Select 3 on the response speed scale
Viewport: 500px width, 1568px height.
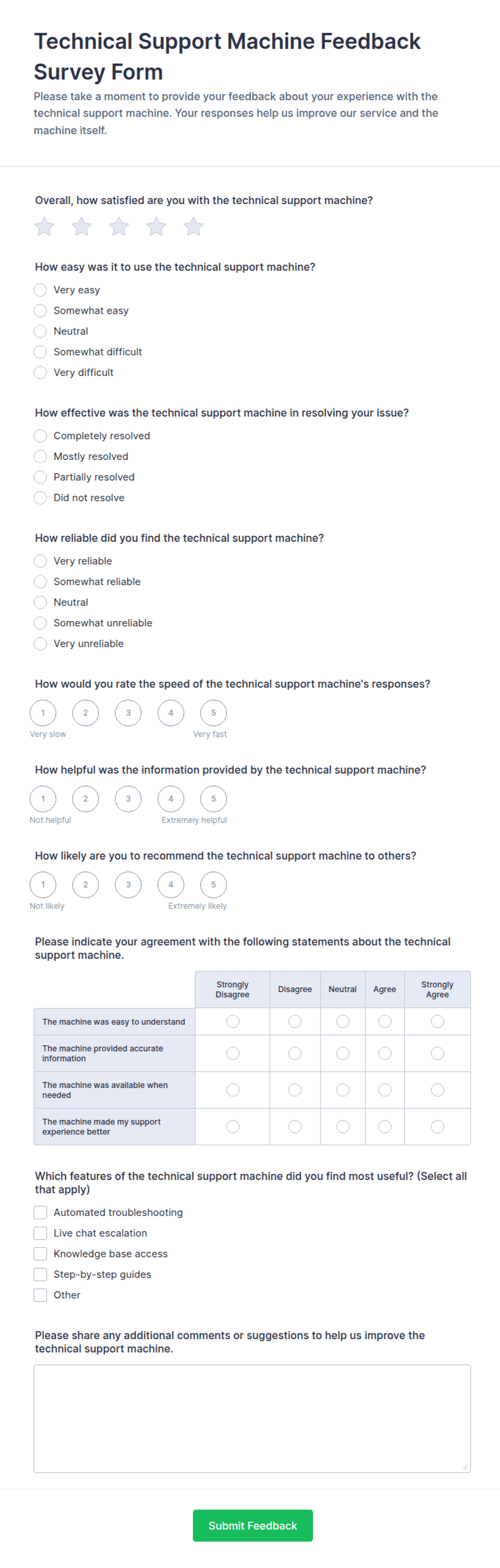pos(128,713)
